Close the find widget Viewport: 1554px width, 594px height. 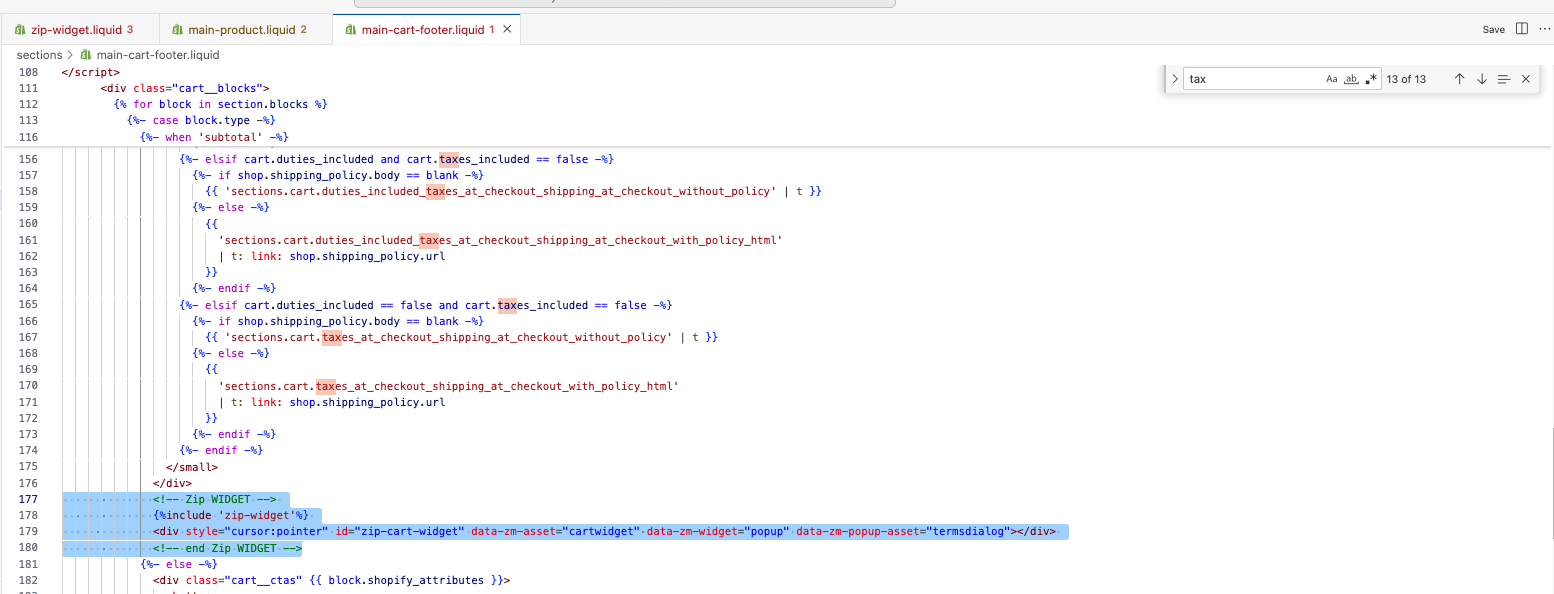tap(1525, 79)
